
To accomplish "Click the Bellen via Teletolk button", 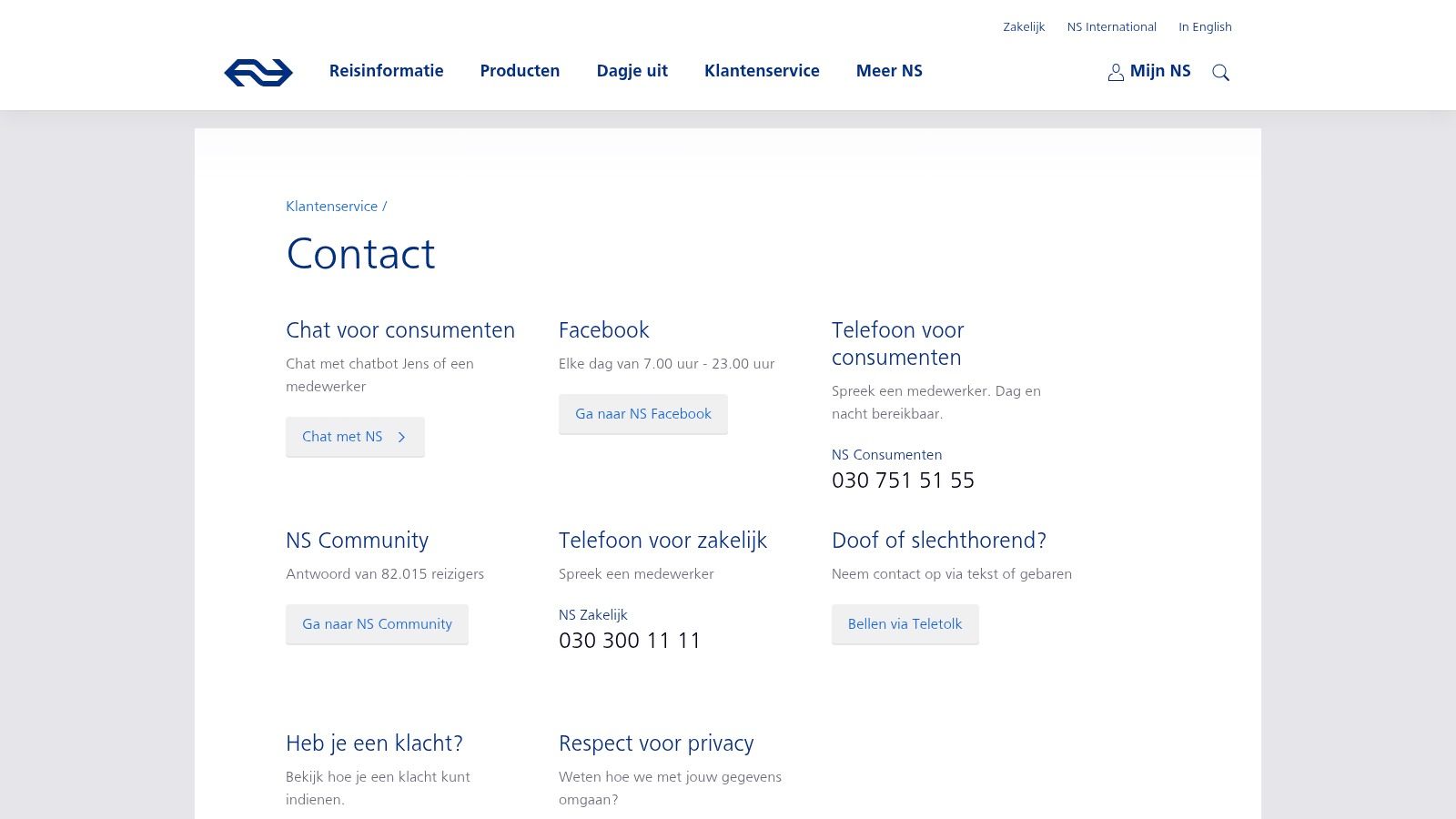I will [x=905, y=624].
